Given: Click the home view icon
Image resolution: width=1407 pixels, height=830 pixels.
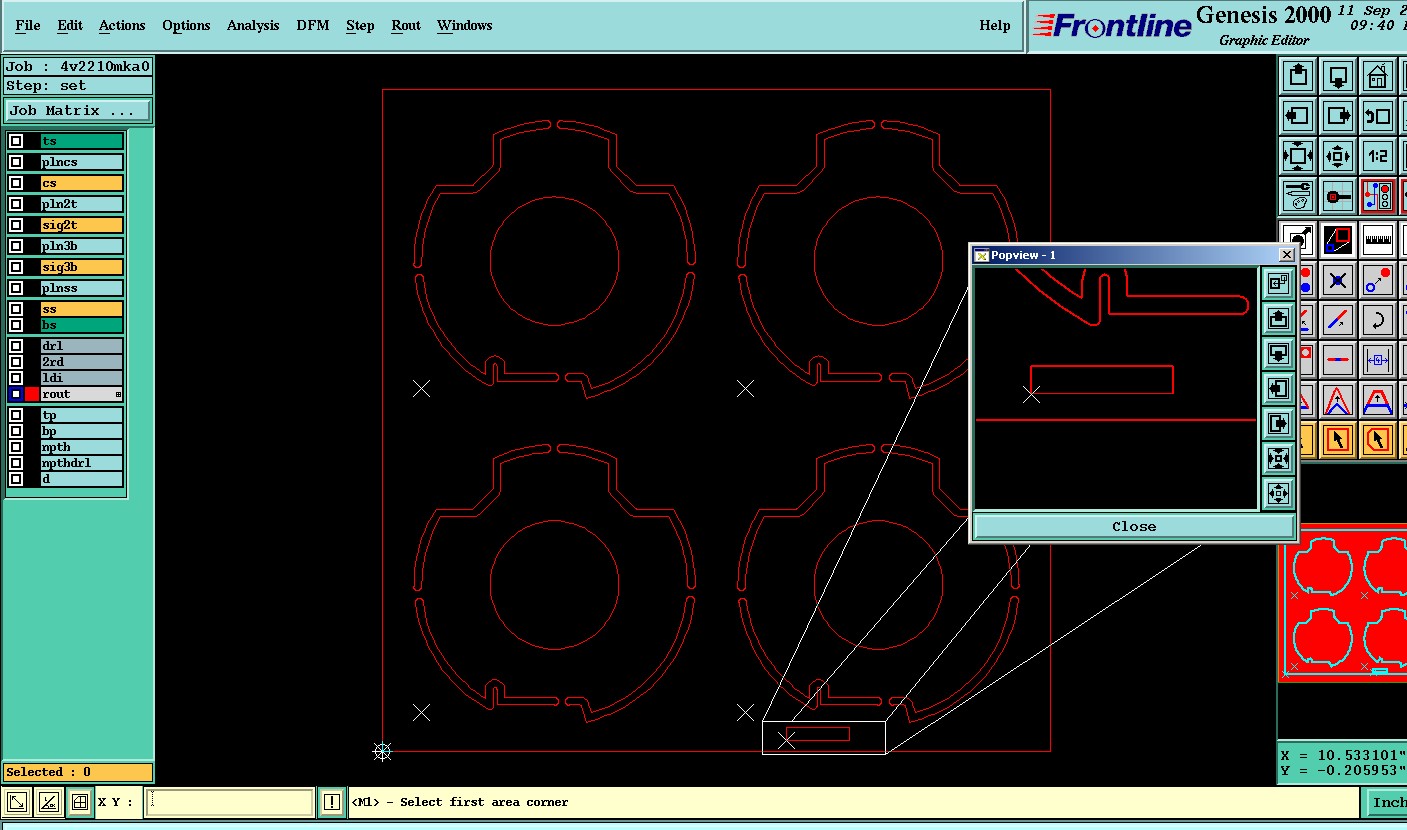Looking at the screenshot, I should coord(1377,76).
